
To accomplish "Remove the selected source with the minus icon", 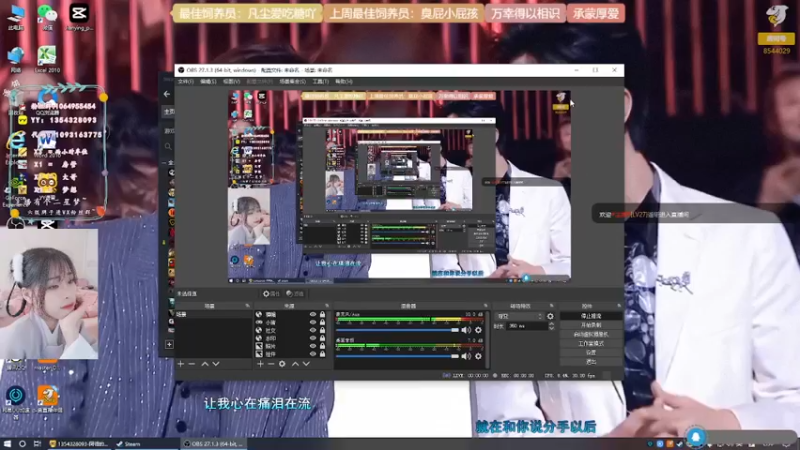I will pyautogui.click(x=271, y=364).
